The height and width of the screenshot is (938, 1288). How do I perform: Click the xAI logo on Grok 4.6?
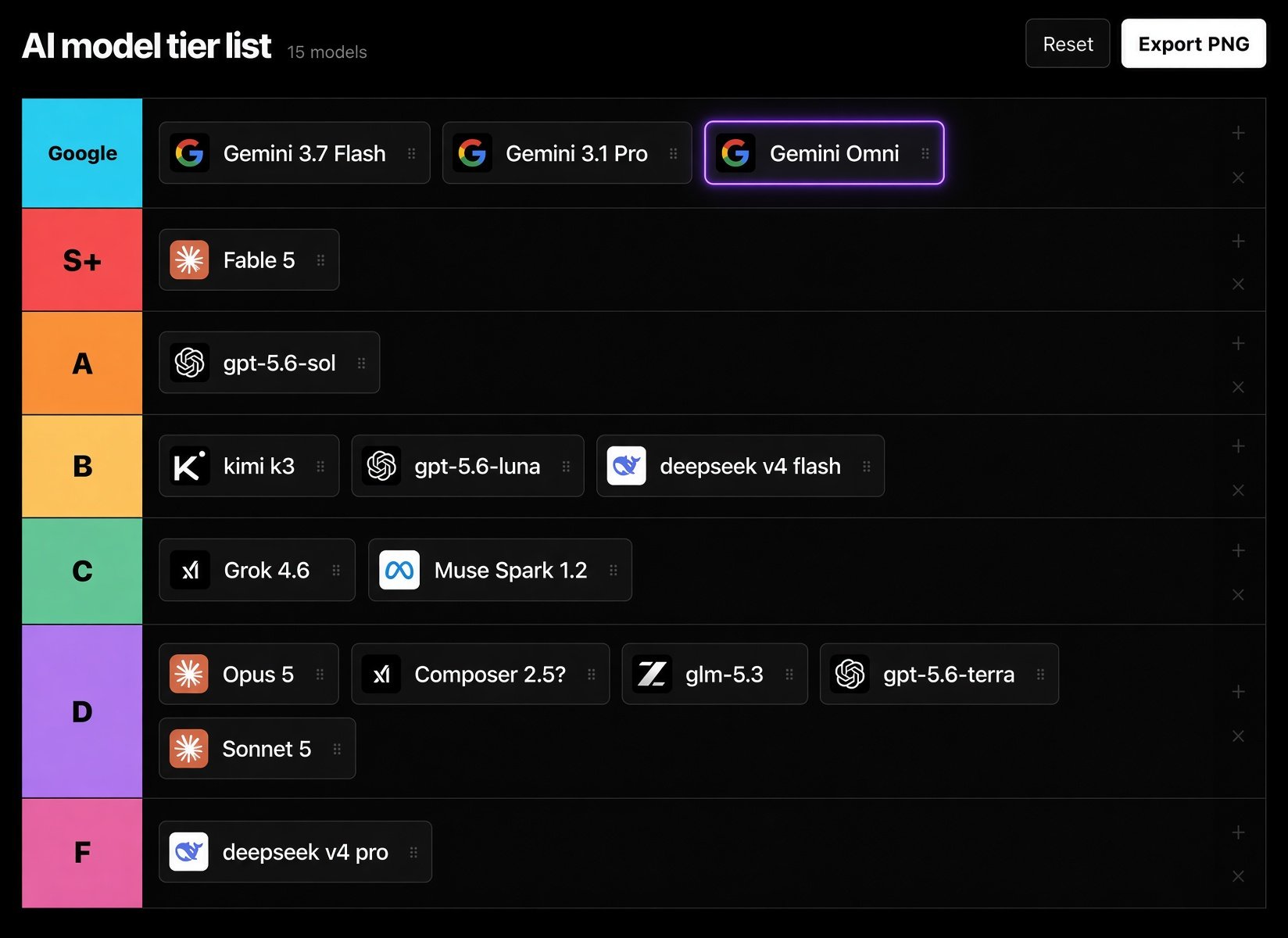pyautogui.click(x=190, y=570)
